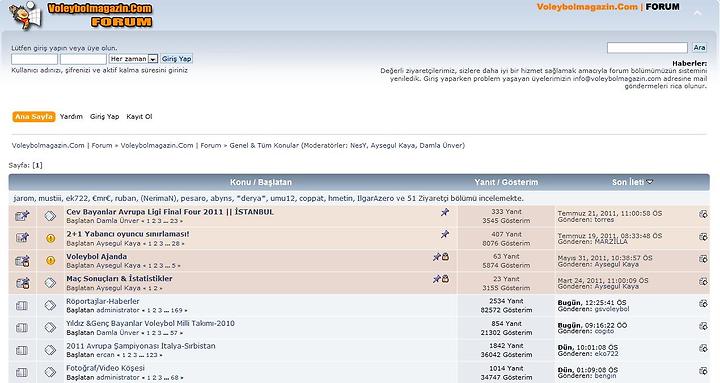Click sticky folder icon of Cev Bayanlar topic
The image size is (720, 383).
point(22,215)
